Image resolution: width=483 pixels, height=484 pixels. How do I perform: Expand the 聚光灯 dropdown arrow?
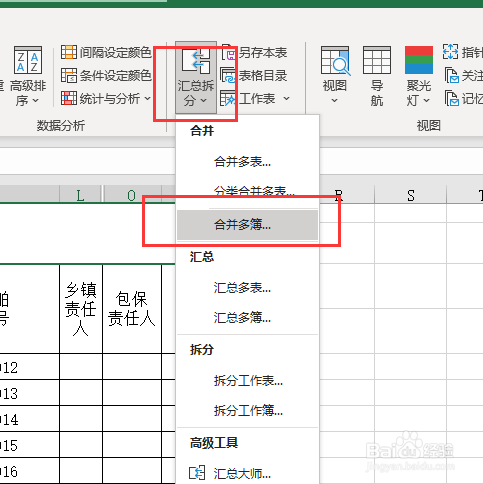coord(426,100)
